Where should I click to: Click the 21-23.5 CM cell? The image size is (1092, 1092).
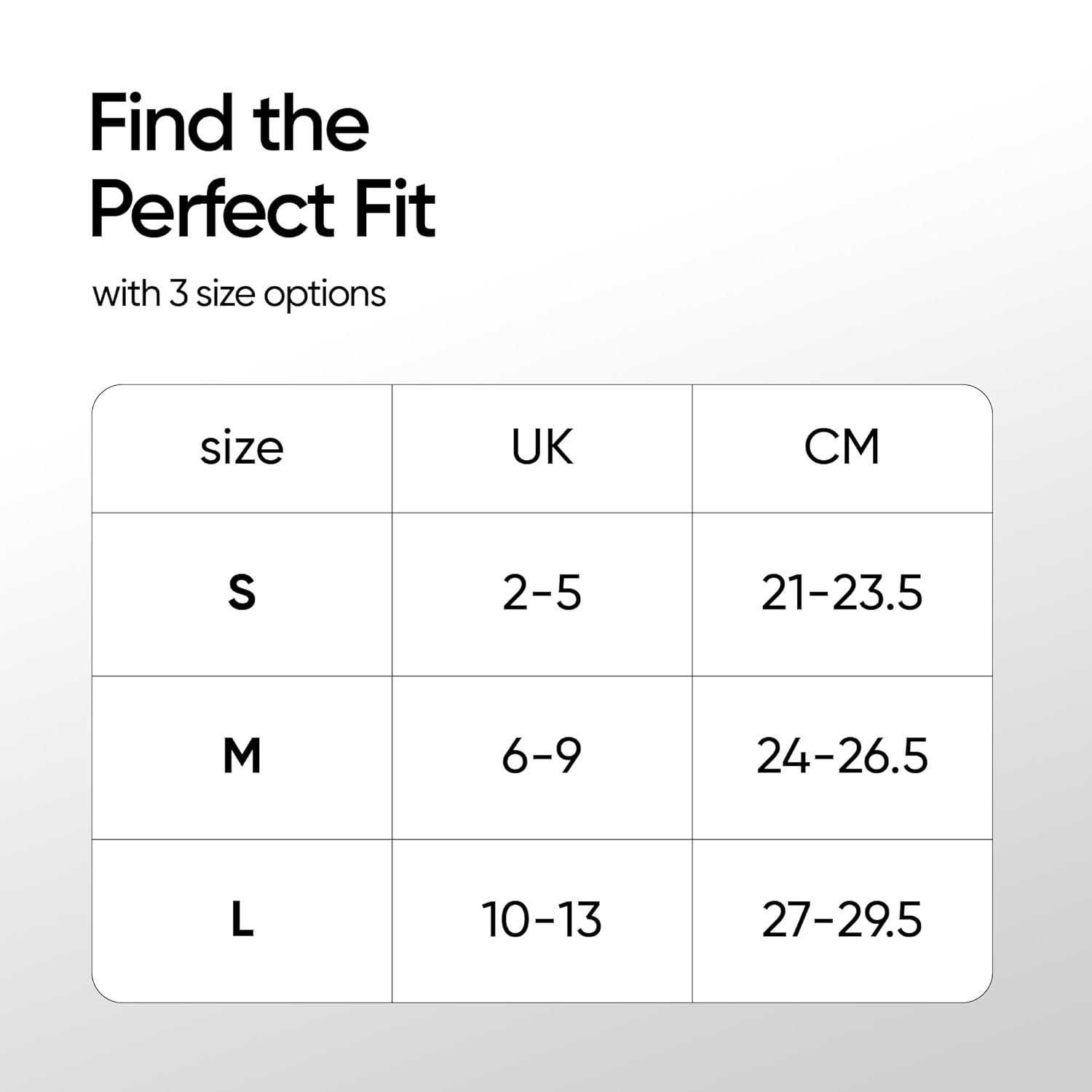click(x=842, y=593)
